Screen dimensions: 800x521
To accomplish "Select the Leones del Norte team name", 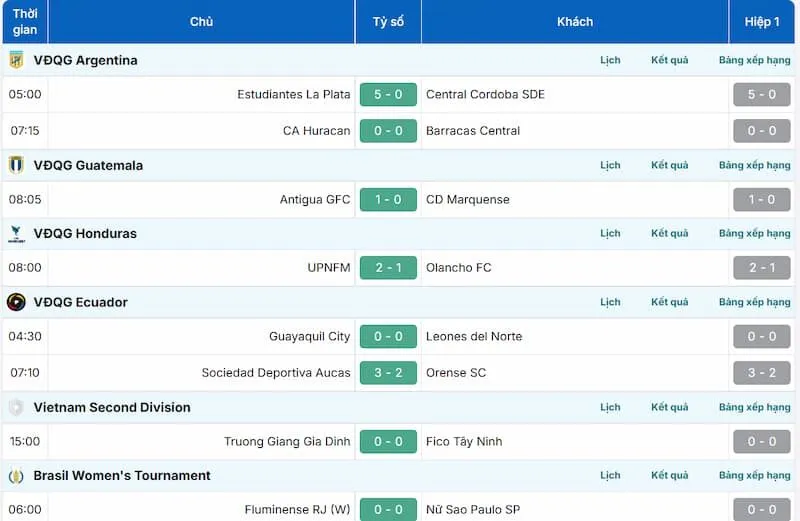I will click(474, 337).
